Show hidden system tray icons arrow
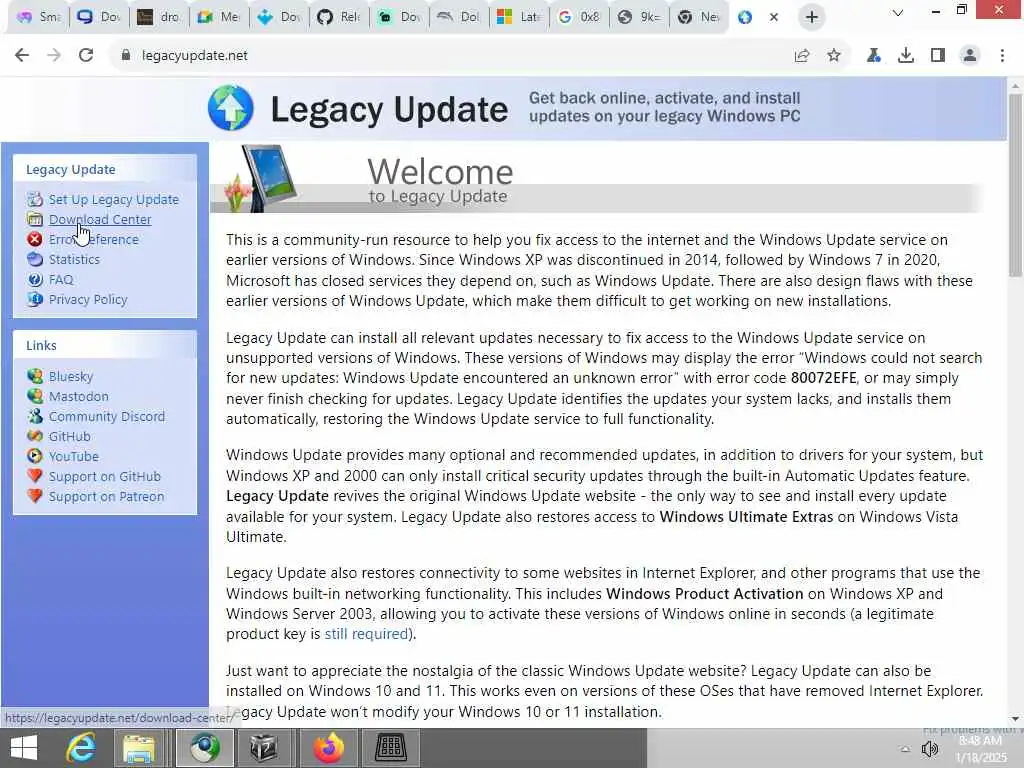Image resolution: width=1024 pixels, height=768 pixels. click(x=905, y=749)
